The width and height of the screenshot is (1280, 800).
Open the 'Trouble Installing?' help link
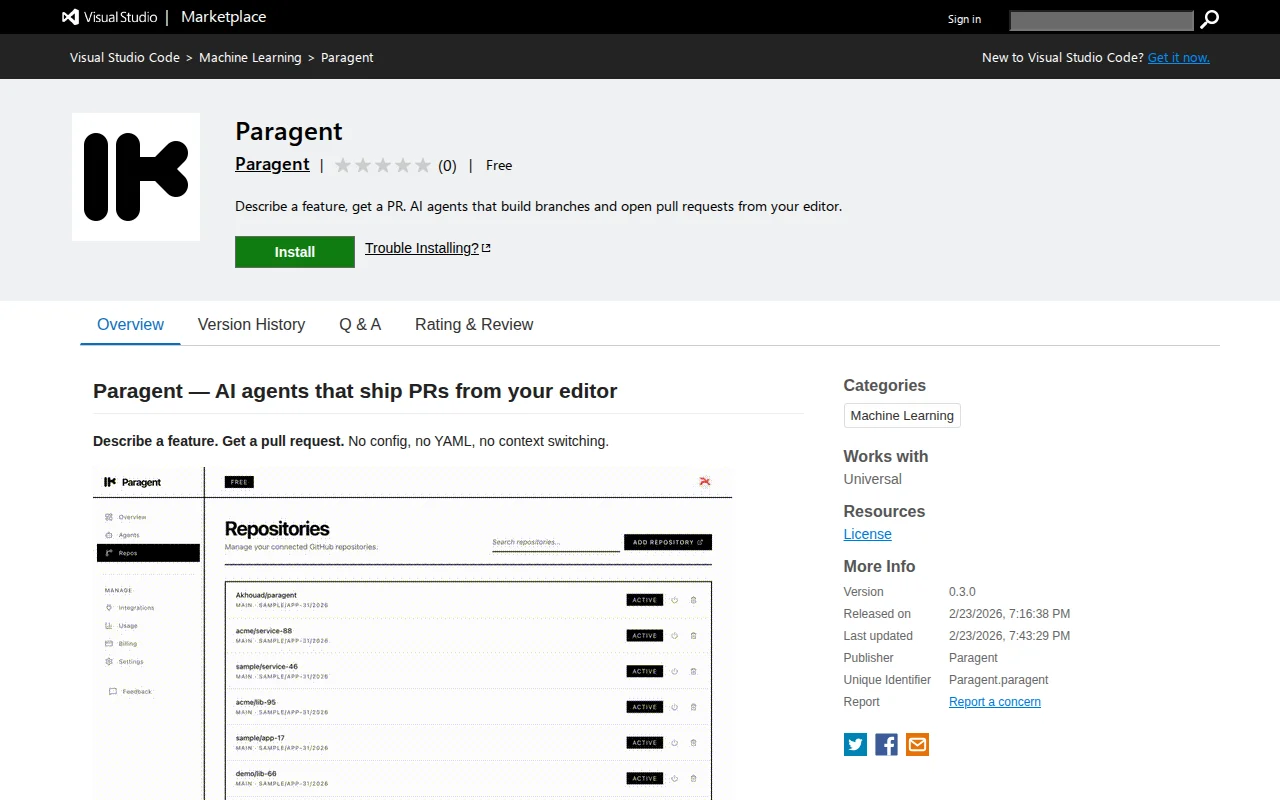(x=428, y=248)
